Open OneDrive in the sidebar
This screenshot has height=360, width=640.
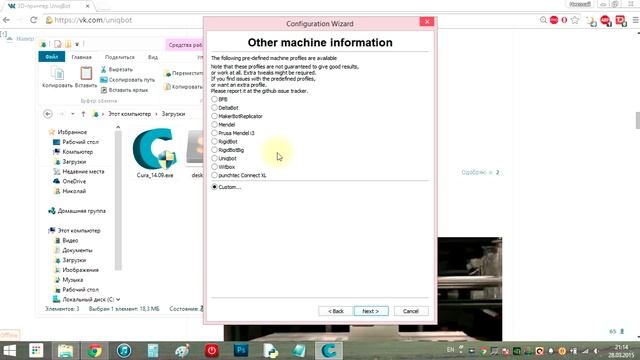coord(70,181)
